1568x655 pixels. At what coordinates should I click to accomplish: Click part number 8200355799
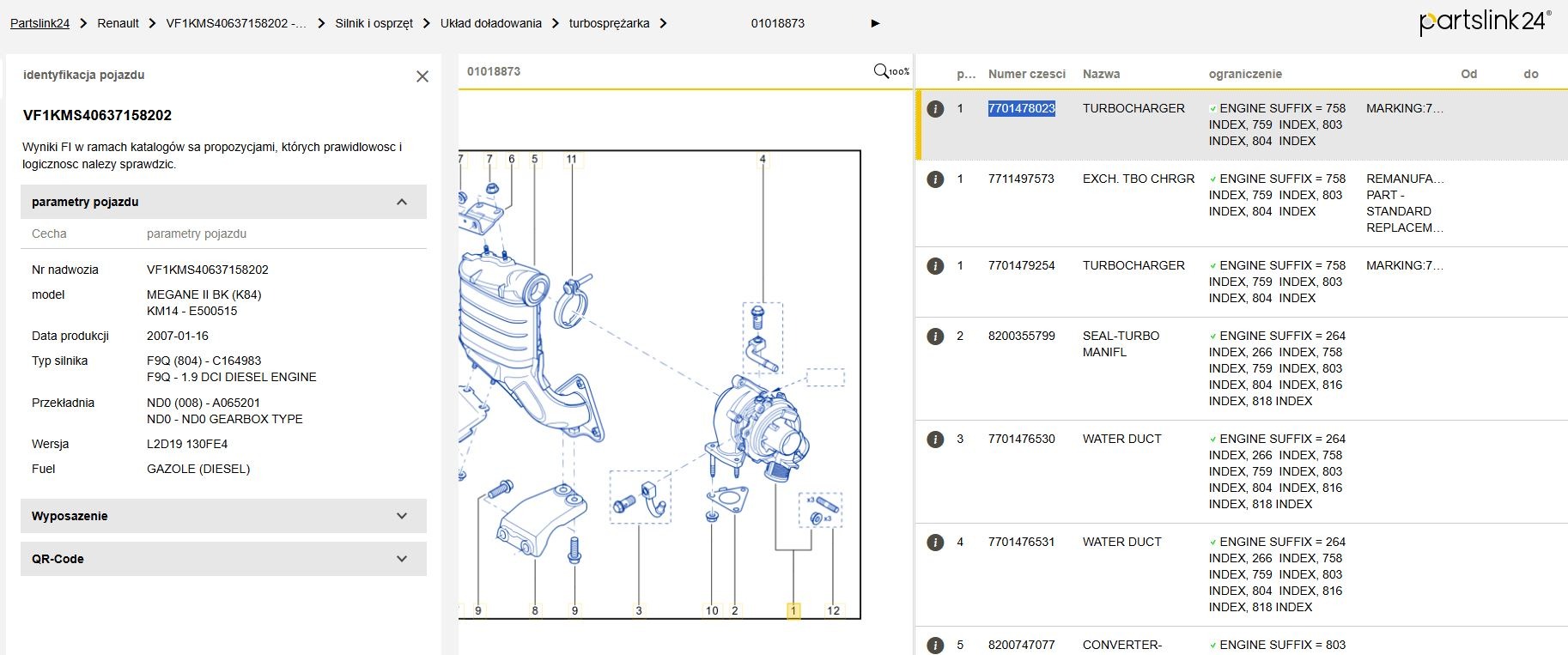point(1021,336)
